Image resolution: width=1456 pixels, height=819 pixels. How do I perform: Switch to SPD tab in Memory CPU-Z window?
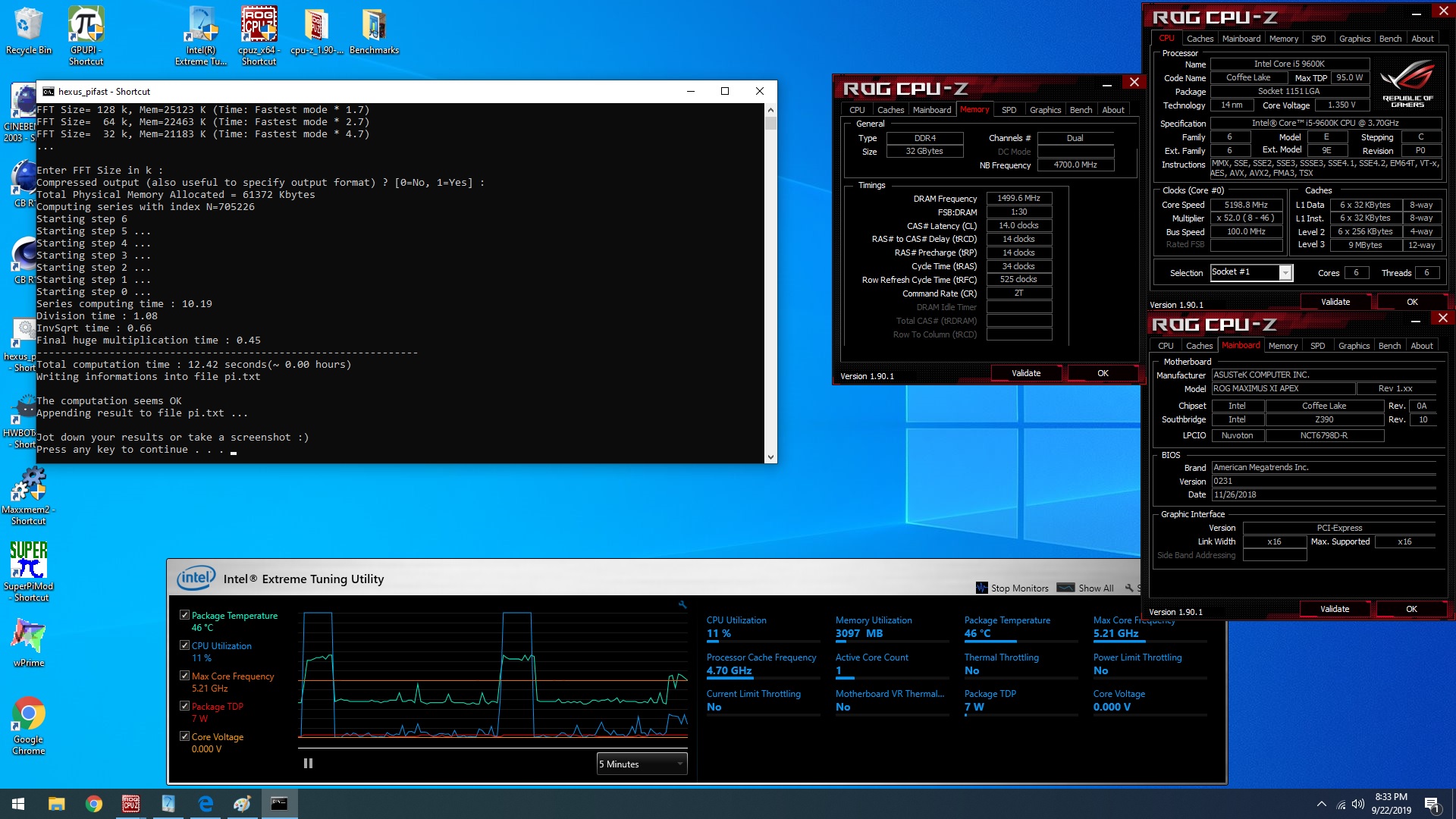pyautogui.click(x=1009, y=110)
